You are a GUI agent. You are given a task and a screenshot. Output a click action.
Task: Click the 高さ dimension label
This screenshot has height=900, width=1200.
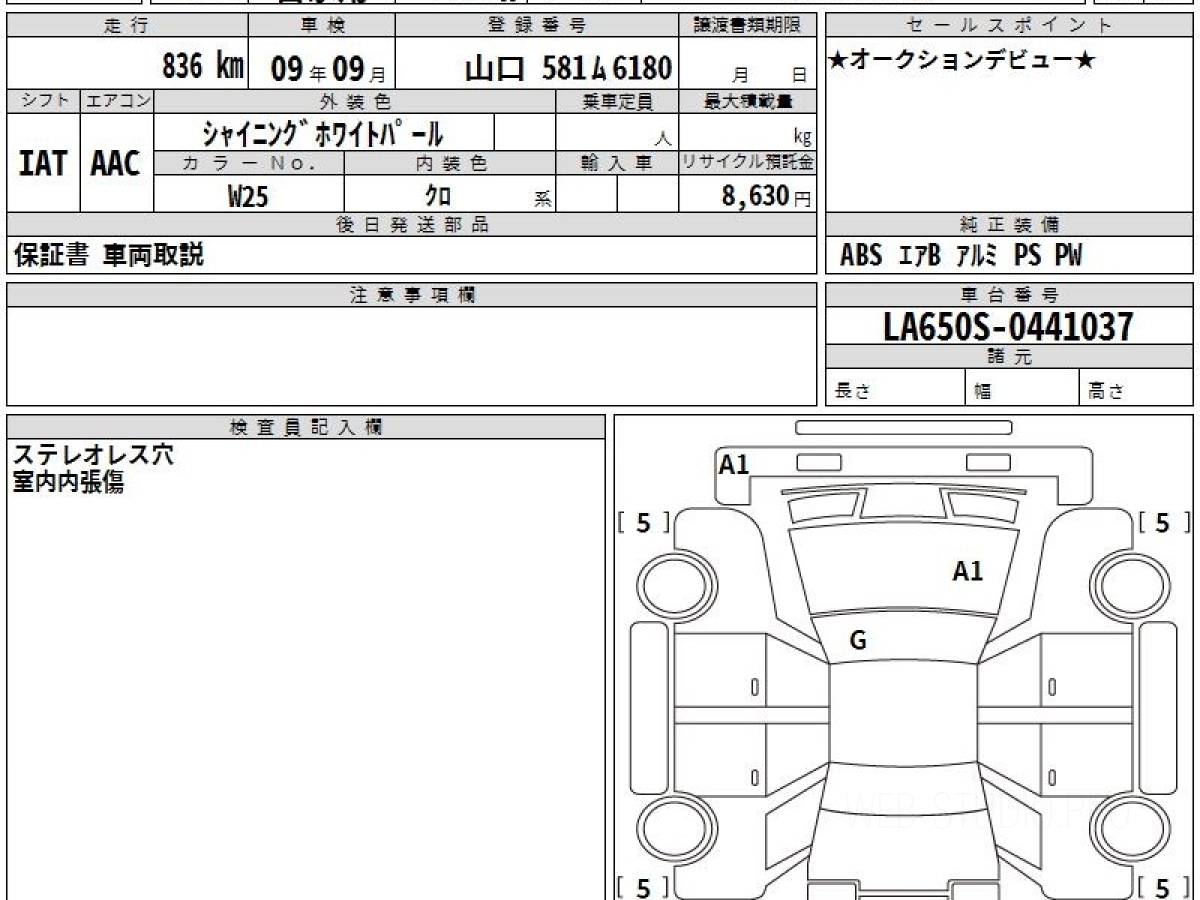(x=1107, y=392)
